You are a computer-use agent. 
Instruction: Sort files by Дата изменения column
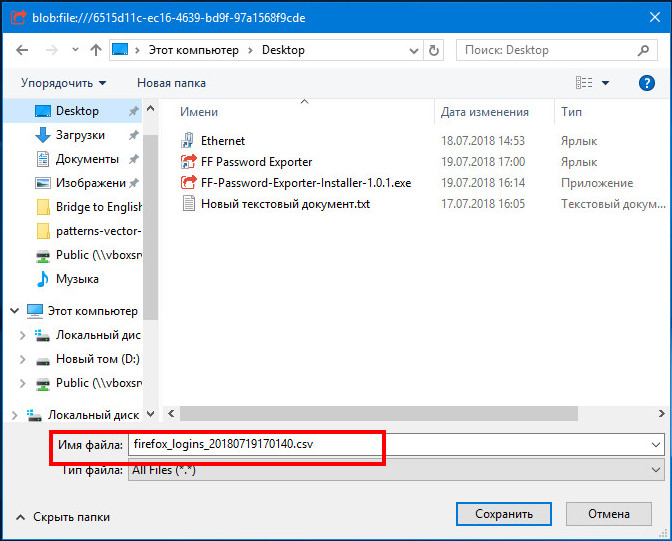[x=484, y=112]
